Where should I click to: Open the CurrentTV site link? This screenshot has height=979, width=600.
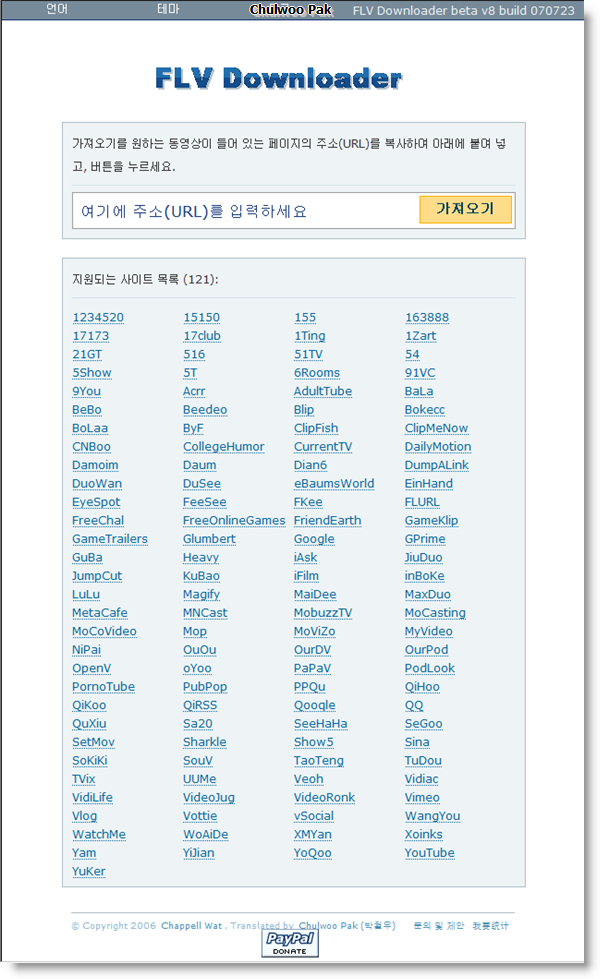pyautogui.click(x=323, y=446)
